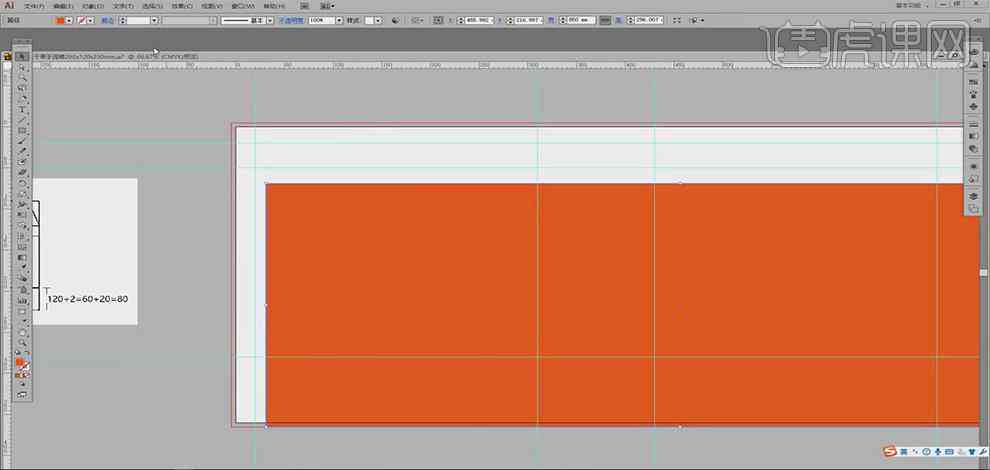This screenshot has width=990, height=470.
Task: Select the Selection tool arrow
Action: [22, 56]
